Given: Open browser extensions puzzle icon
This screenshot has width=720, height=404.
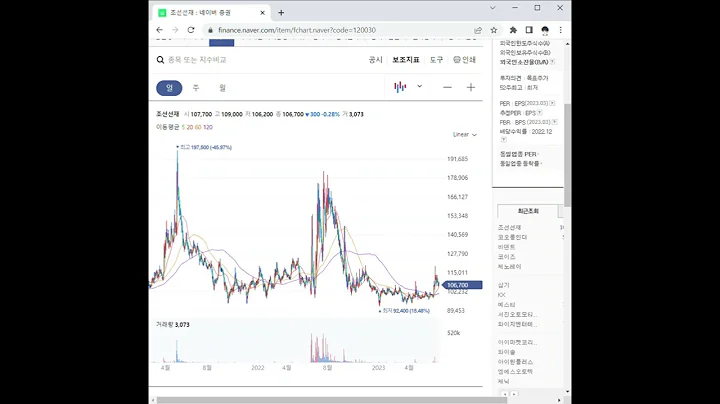Looking at the screenshot, I should (513, 30).
